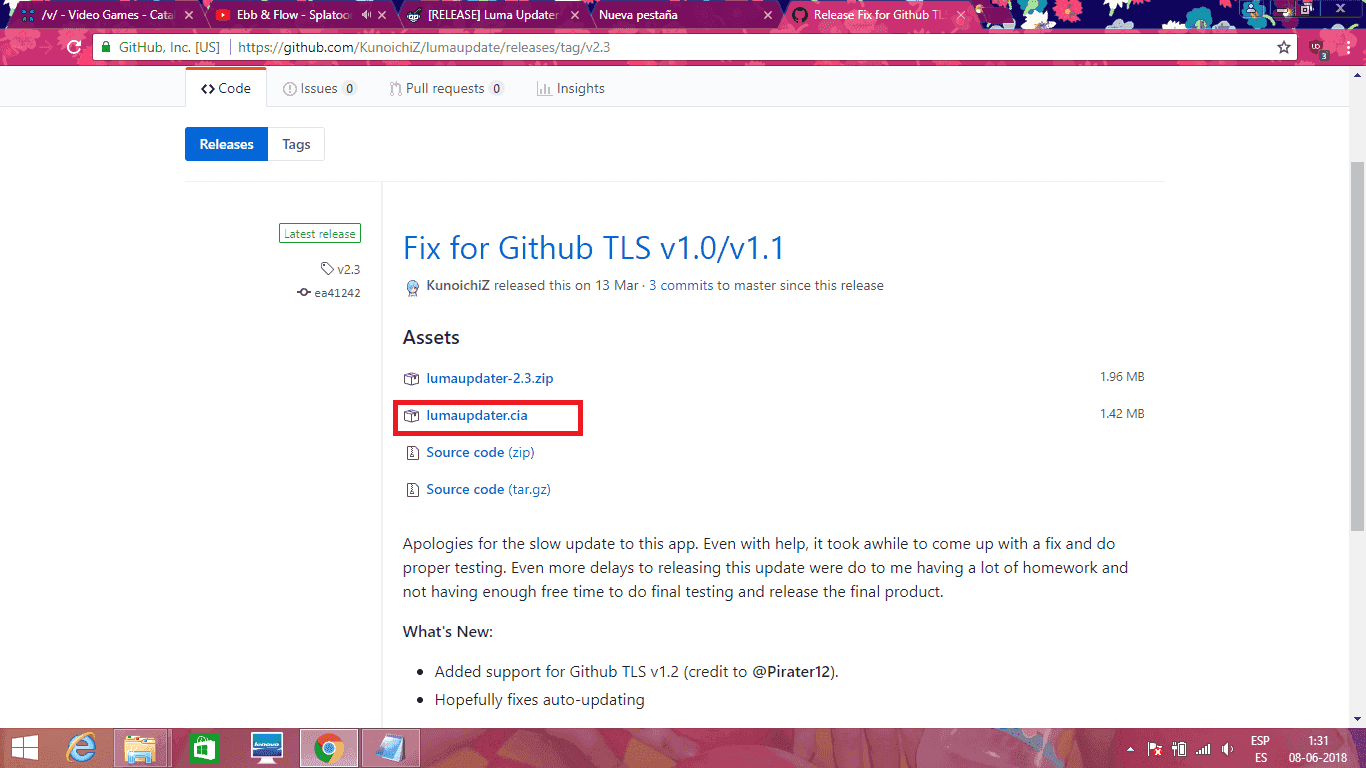Click the Source code (zip) file icon
The width and height of the screenshot is (1366, 768).
point(411,452)
